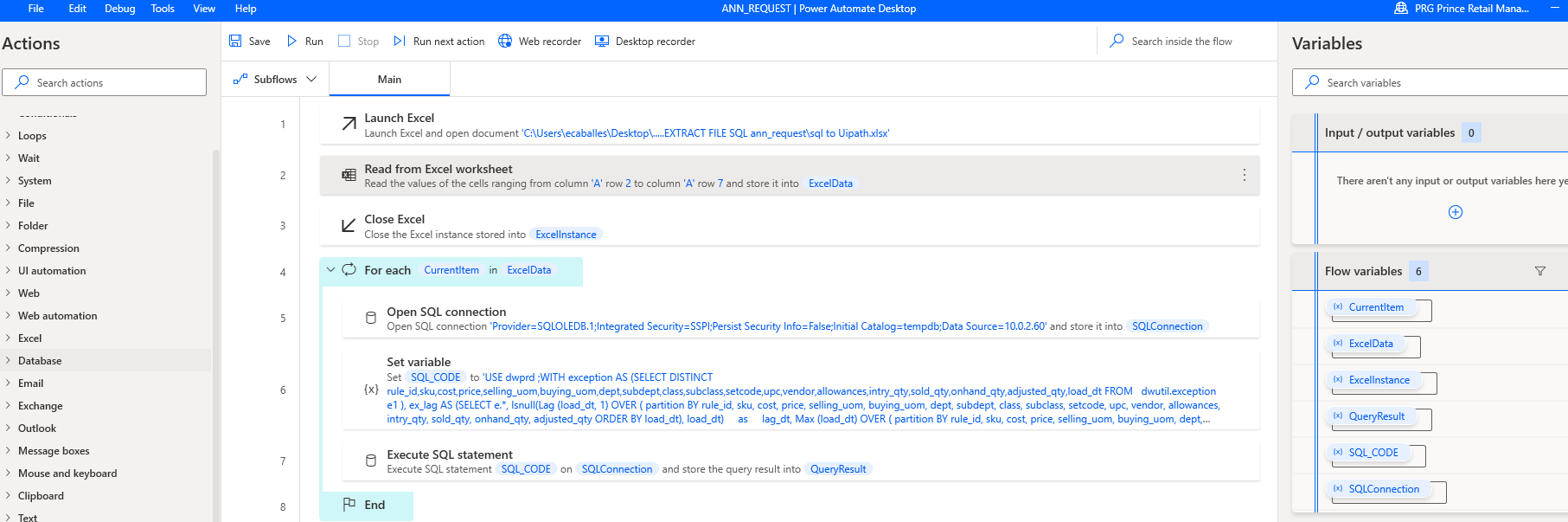Click the Run next action icon

[x=399, y=41]
